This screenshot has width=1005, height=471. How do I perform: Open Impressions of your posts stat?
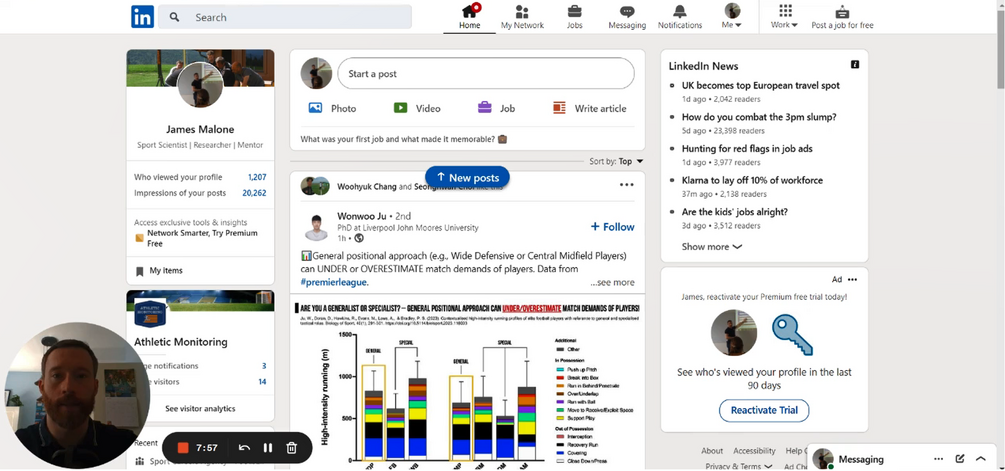click(x=200, y=193)
